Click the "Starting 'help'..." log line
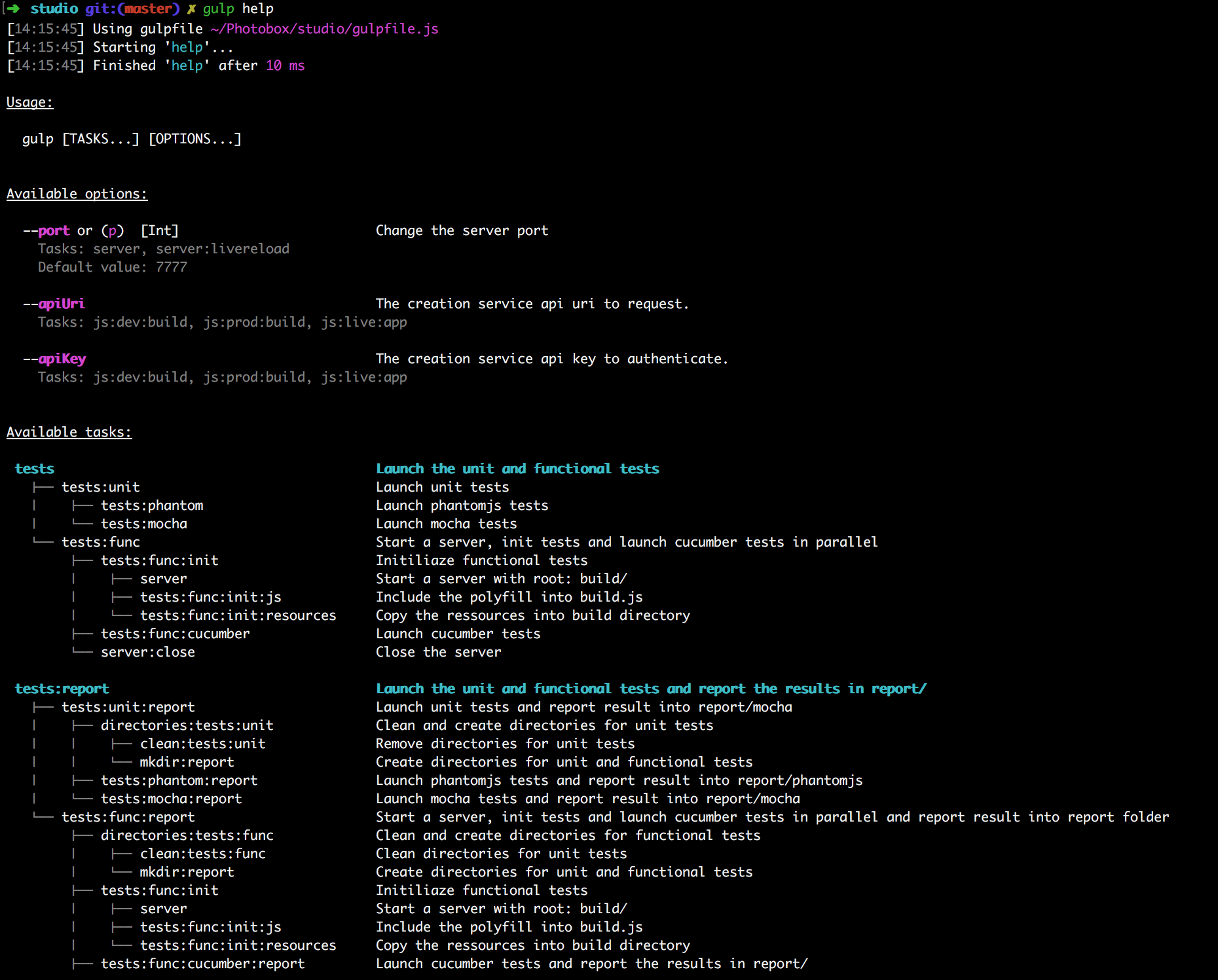Image resolution: width=1218 pixels, height=980 pixels. pyautogui.click(x=163, y=48)
